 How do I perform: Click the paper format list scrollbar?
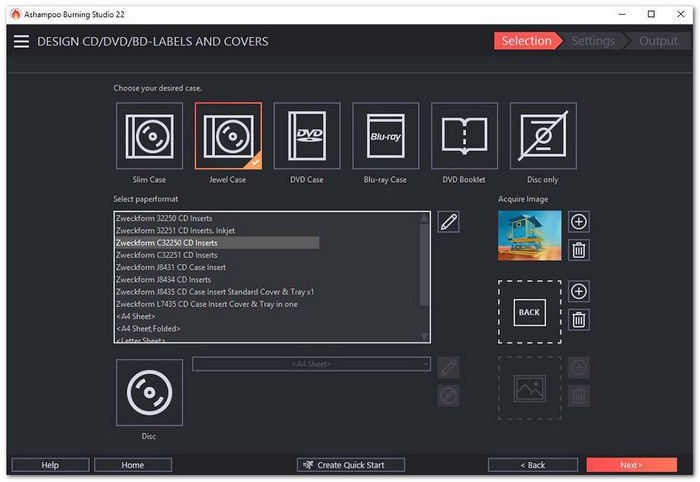(x=424, y=265)
